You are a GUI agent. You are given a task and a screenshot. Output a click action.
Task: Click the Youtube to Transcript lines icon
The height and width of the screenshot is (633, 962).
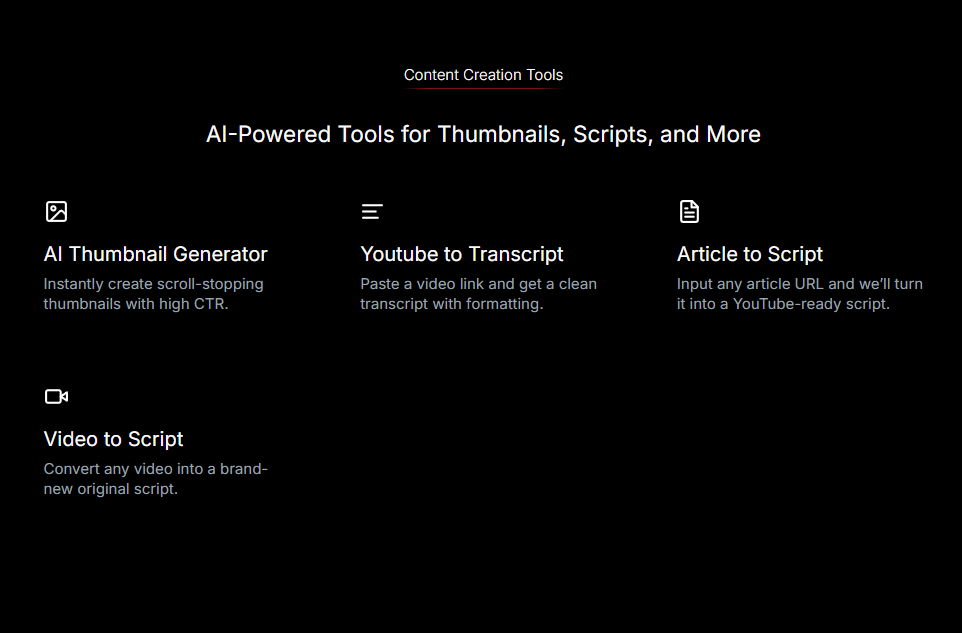click(x=372, y=212)
